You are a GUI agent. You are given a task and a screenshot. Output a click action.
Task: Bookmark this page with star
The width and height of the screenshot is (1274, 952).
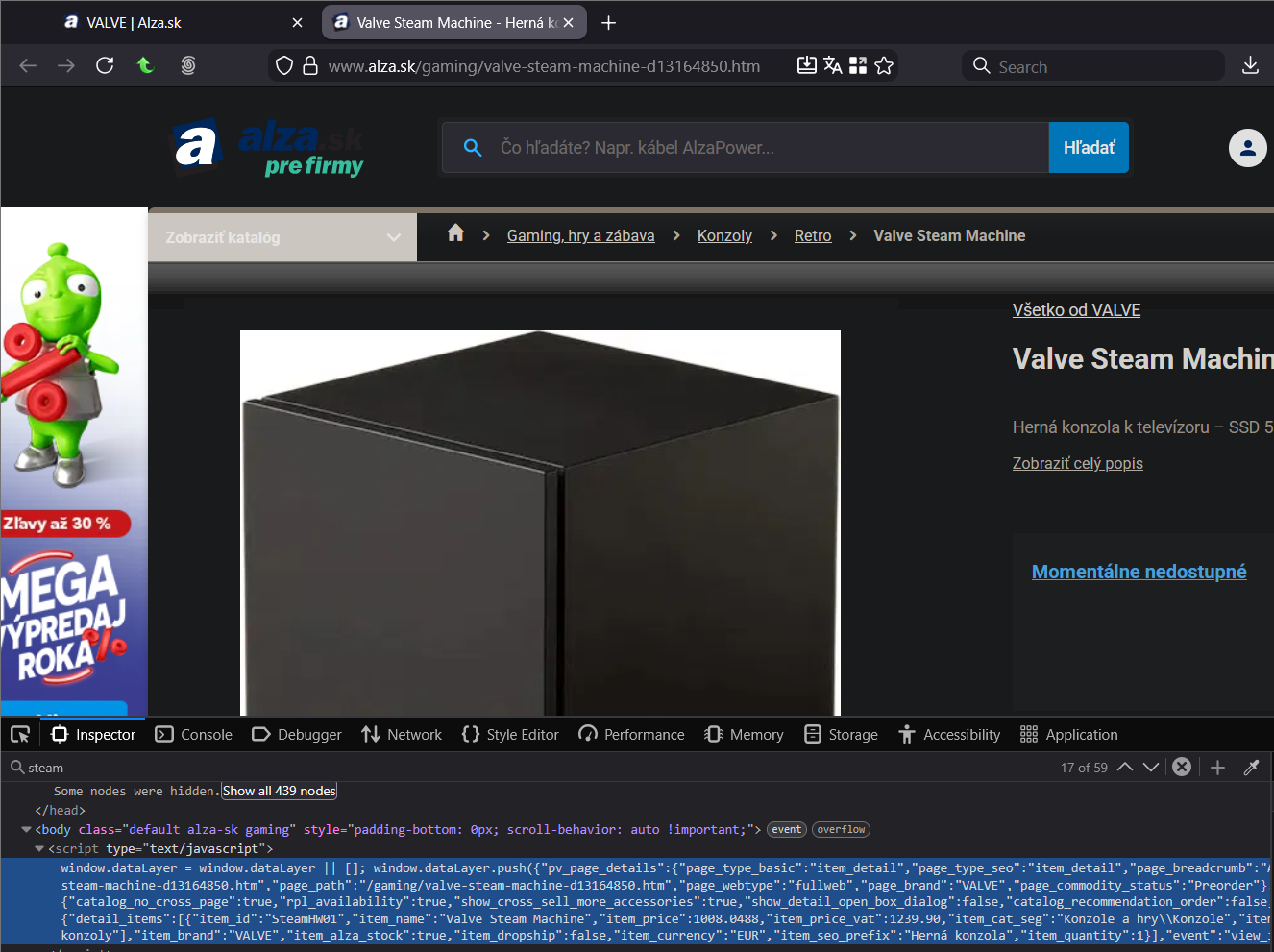click(x=884, y=65)
